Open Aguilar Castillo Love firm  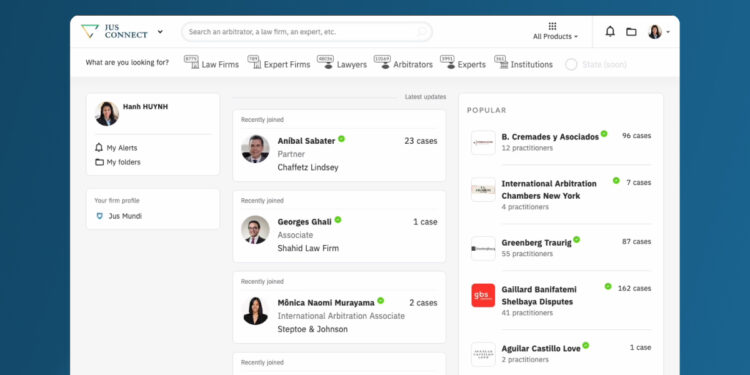[540, 349]
